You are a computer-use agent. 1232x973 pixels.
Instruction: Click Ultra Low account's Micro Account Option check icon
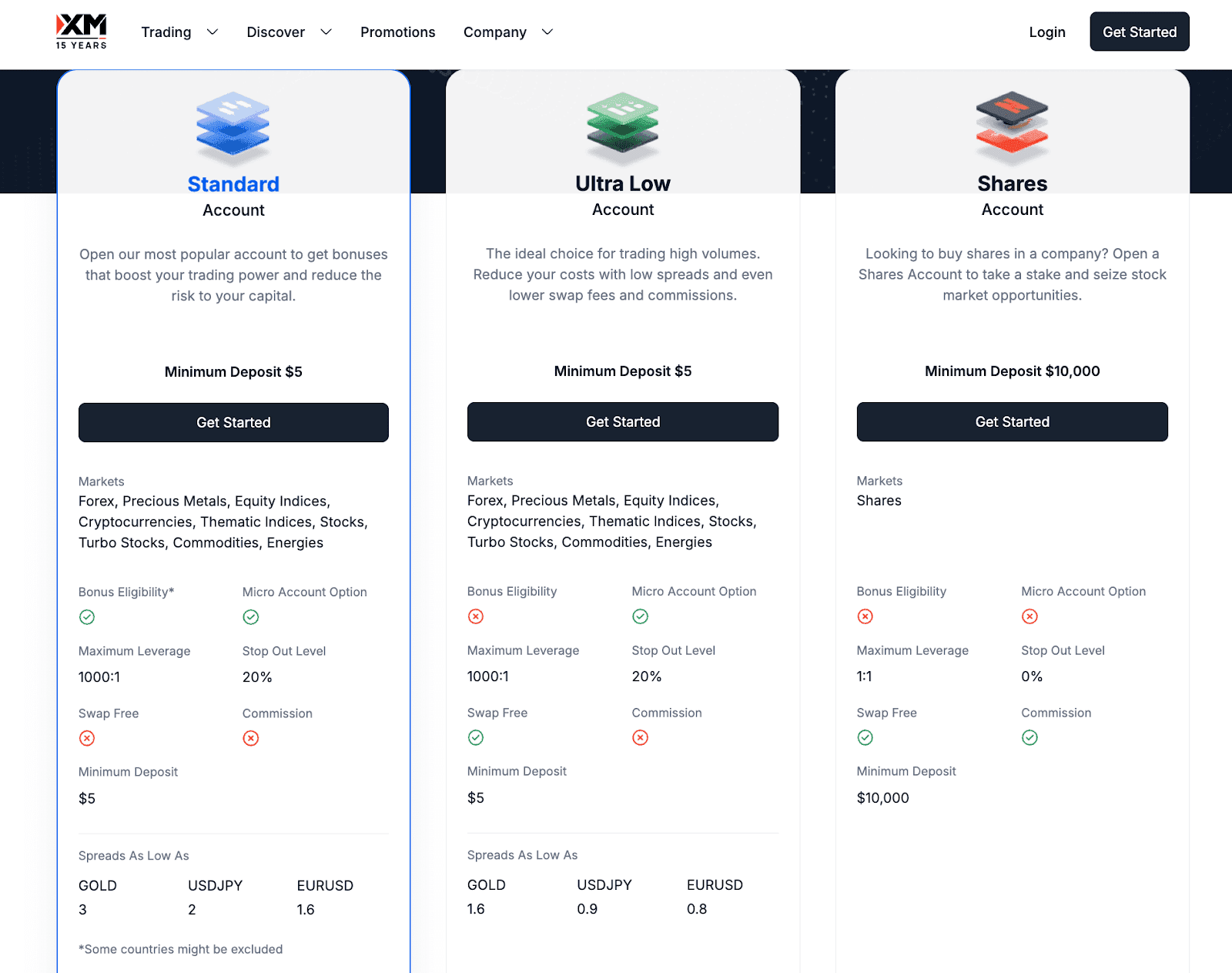(x=641, y=616)
